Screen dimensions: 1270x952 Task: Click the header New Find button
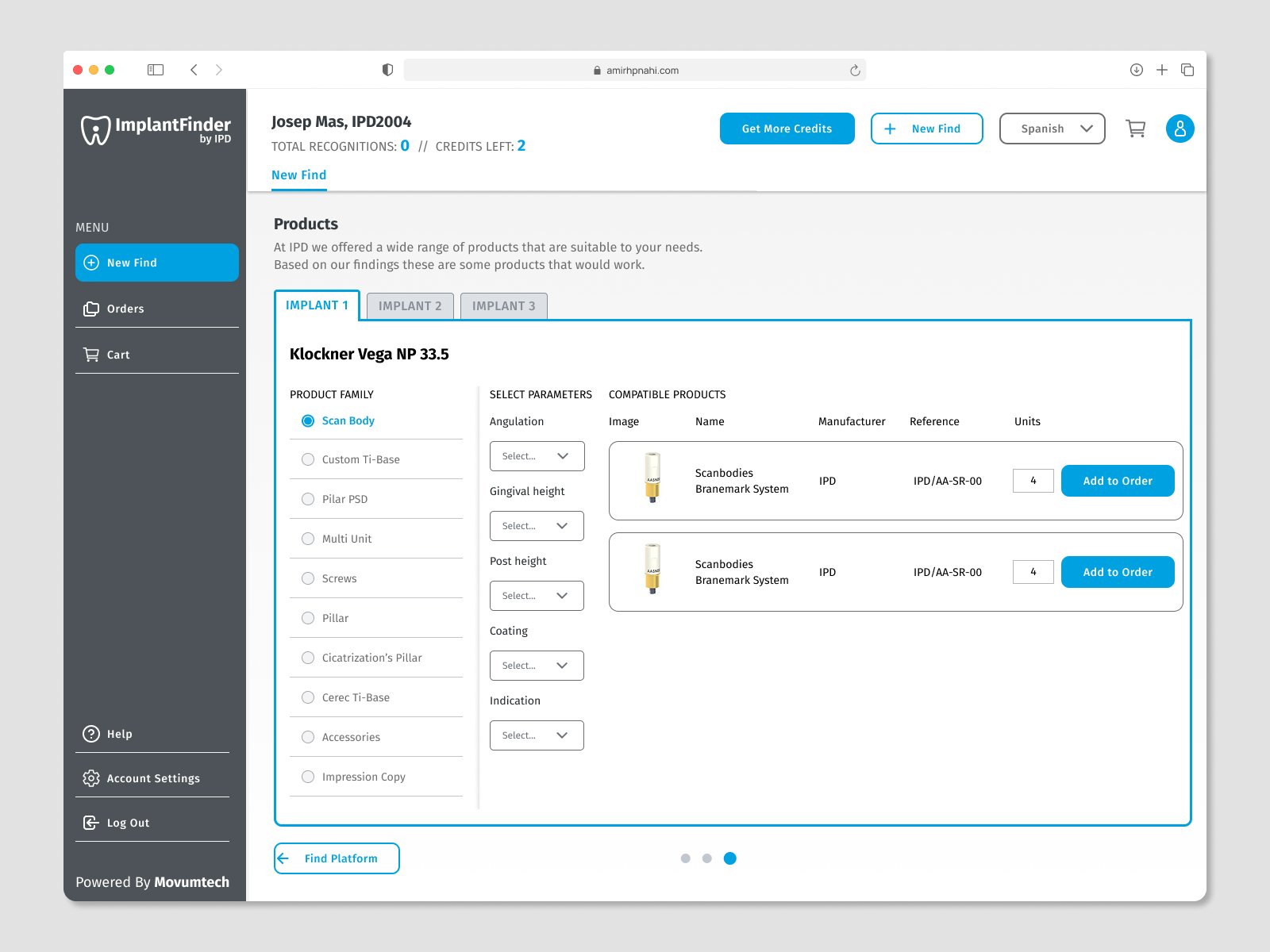pos(927,129)
